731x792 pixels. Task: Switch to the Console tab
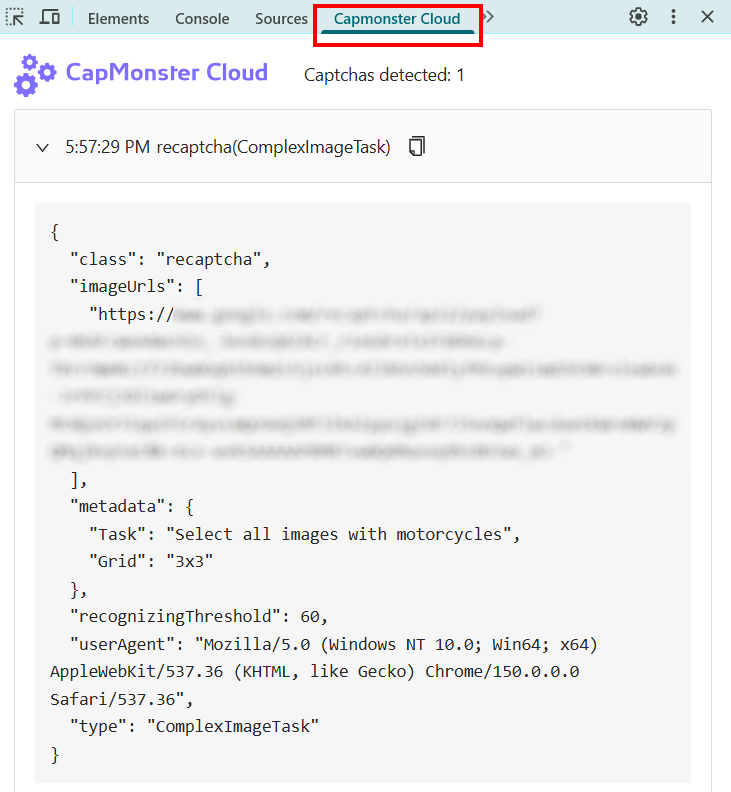[202, 19]
